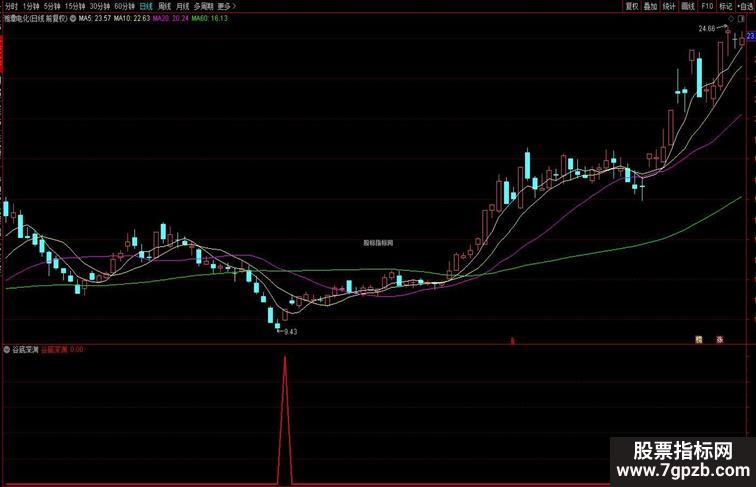
Task: Switch to the 月线 monthly chart tab
Action: pyautogui.click(x=183, y=6)
